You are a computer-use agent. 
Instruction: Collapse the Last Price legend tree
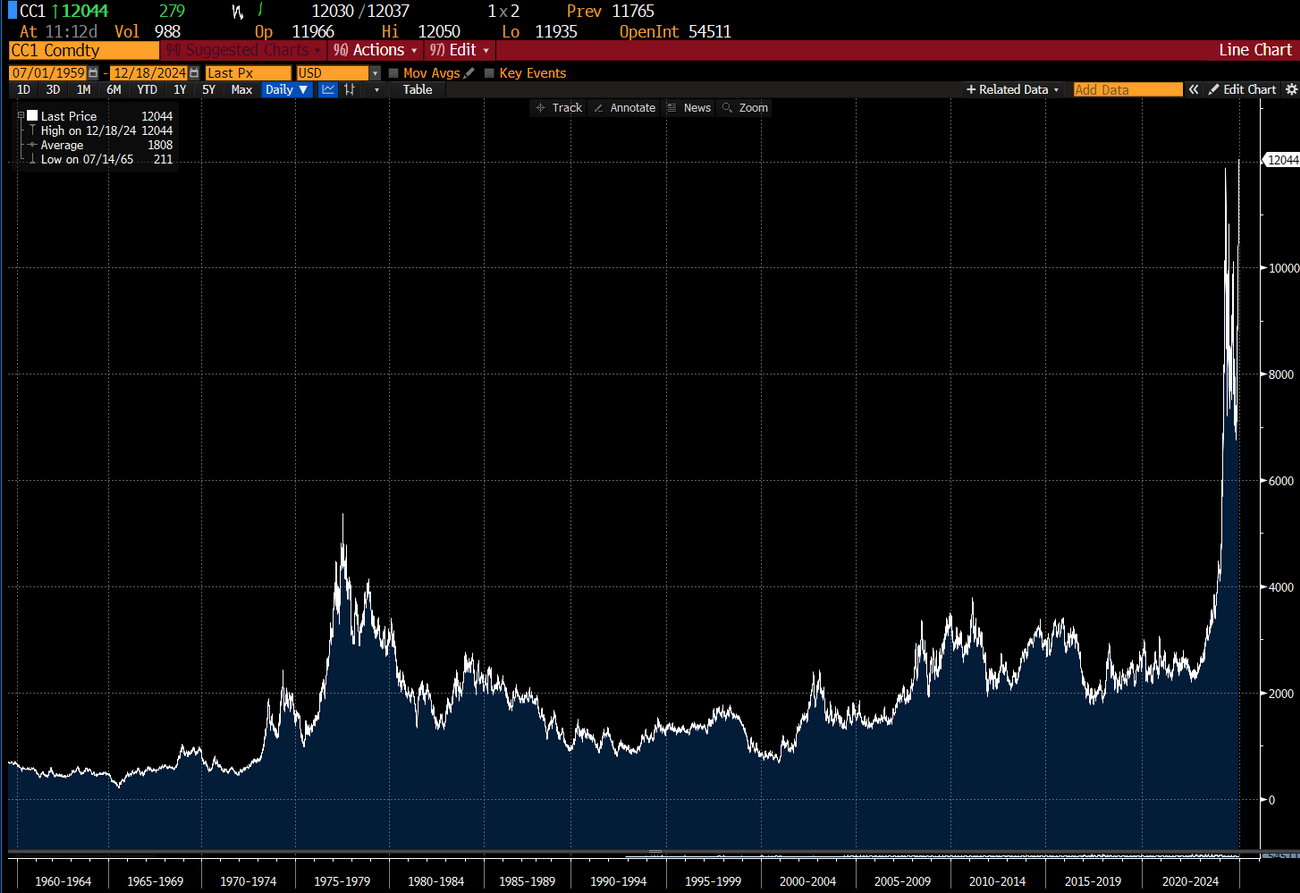click(21, 116)
